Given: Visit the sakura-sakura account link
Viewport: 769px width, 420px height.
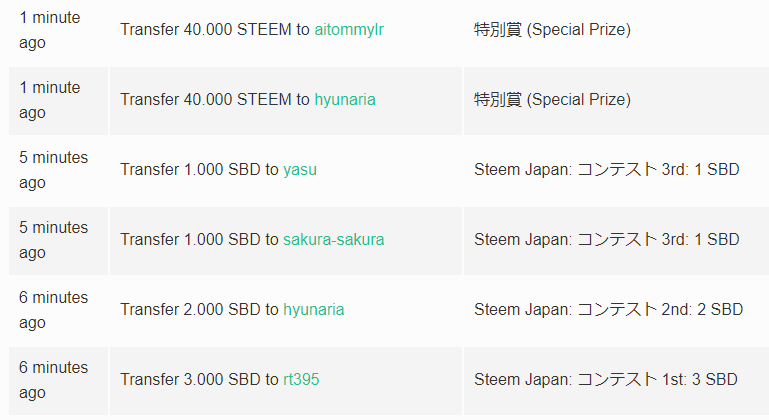Looking at the screenshot, I should pyautogui.click(x=333, y=240).
